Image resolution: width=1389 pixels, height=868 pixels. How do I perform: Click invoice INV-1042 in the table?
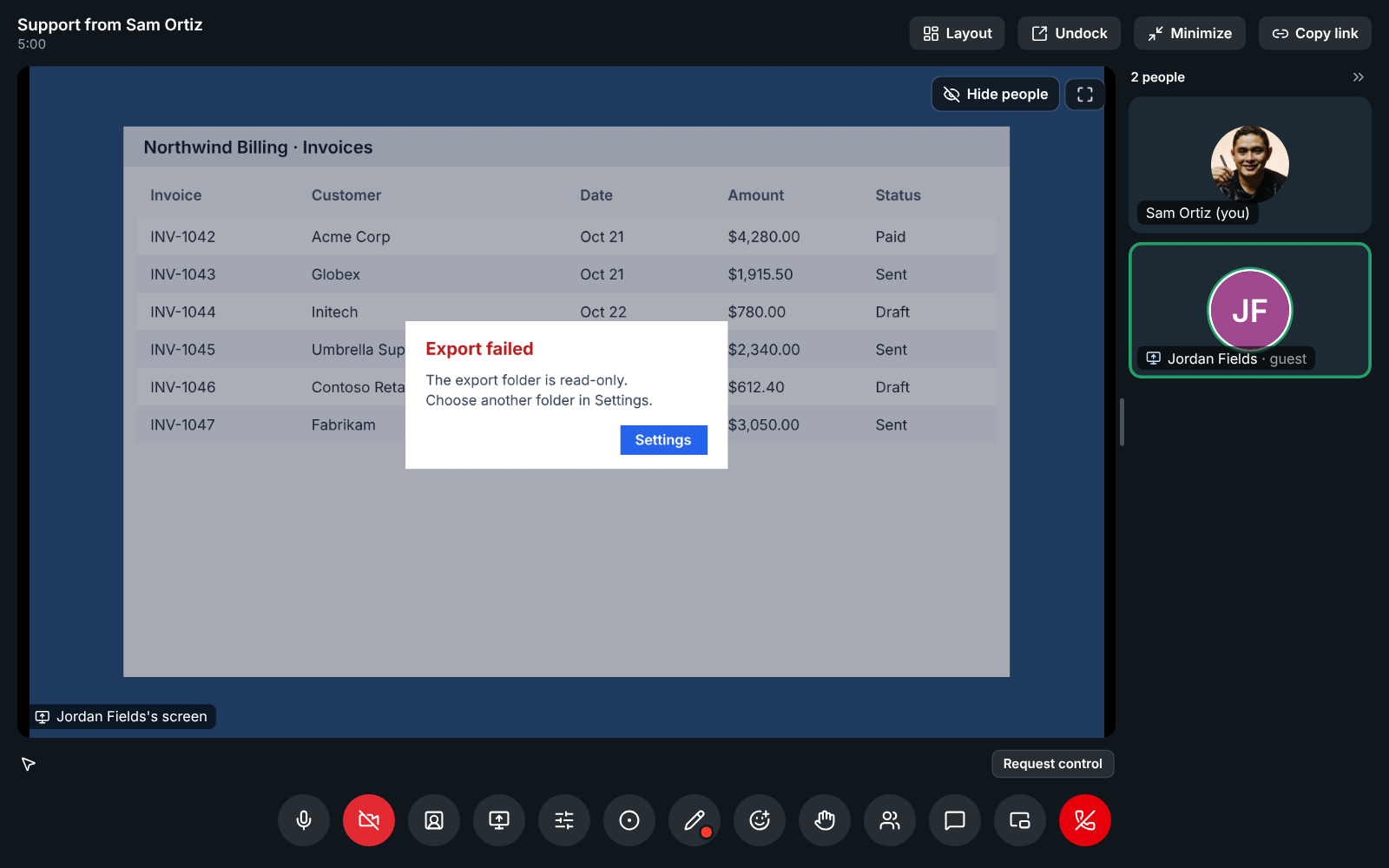[182, 237]
